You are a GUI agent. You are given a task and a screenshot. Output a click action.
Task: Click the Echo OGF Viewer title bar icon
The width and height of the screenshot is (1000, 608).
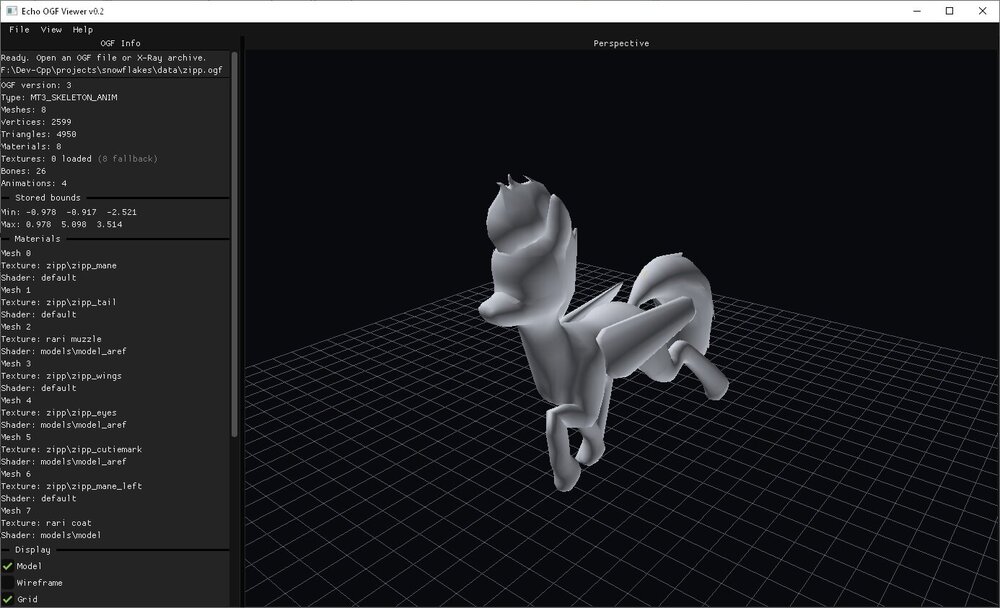[11, 11]
